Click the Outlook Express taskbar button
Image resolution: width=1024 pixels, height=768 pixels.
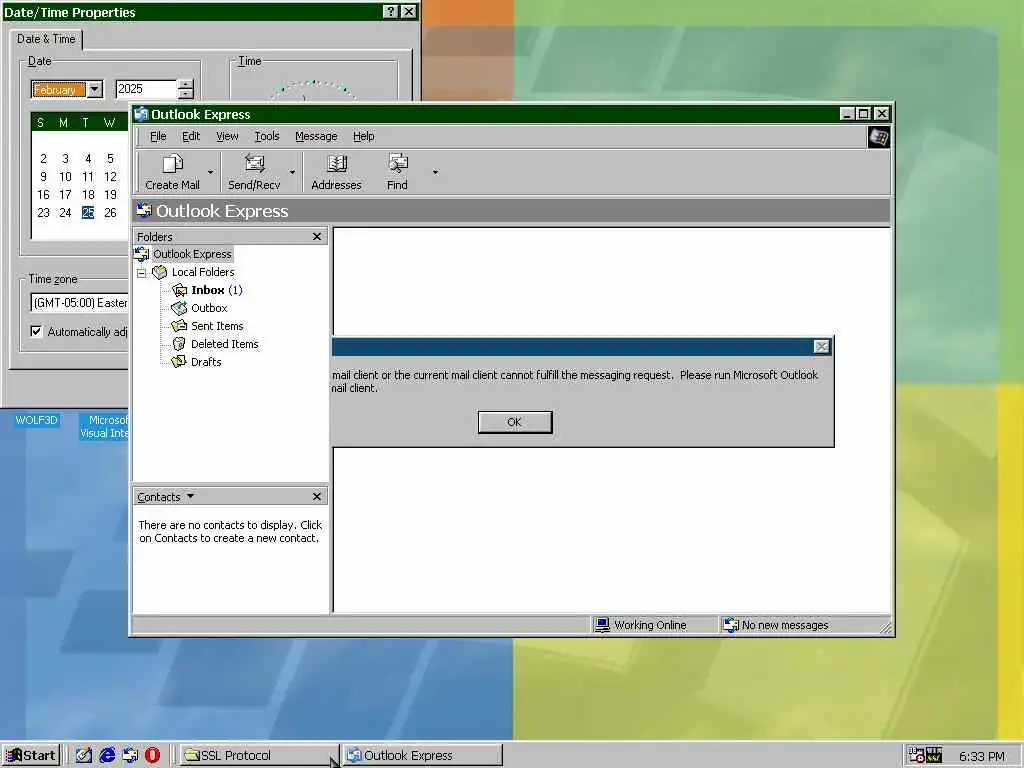click(x=423, y=756)
